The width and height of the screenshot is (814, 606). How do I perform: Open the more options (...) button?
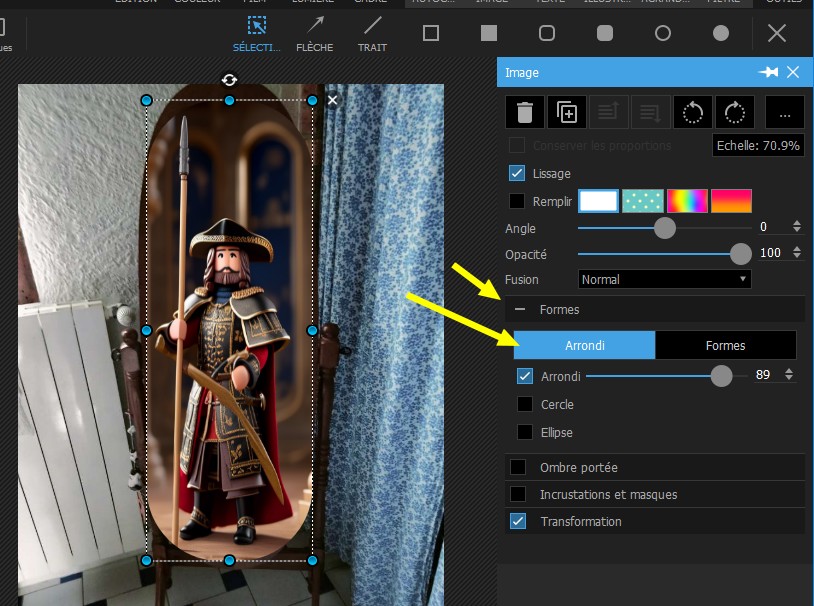pos(785,112)
